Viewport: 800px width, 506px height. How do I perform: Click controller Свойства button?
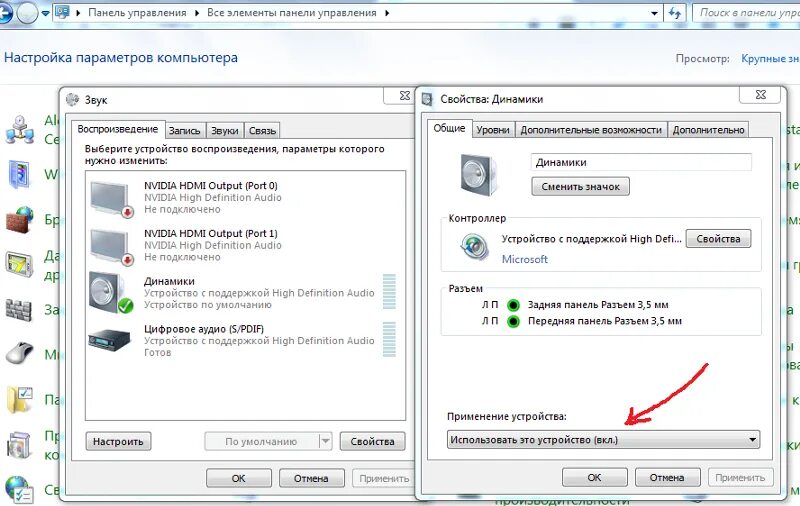[x=718, y=239]
